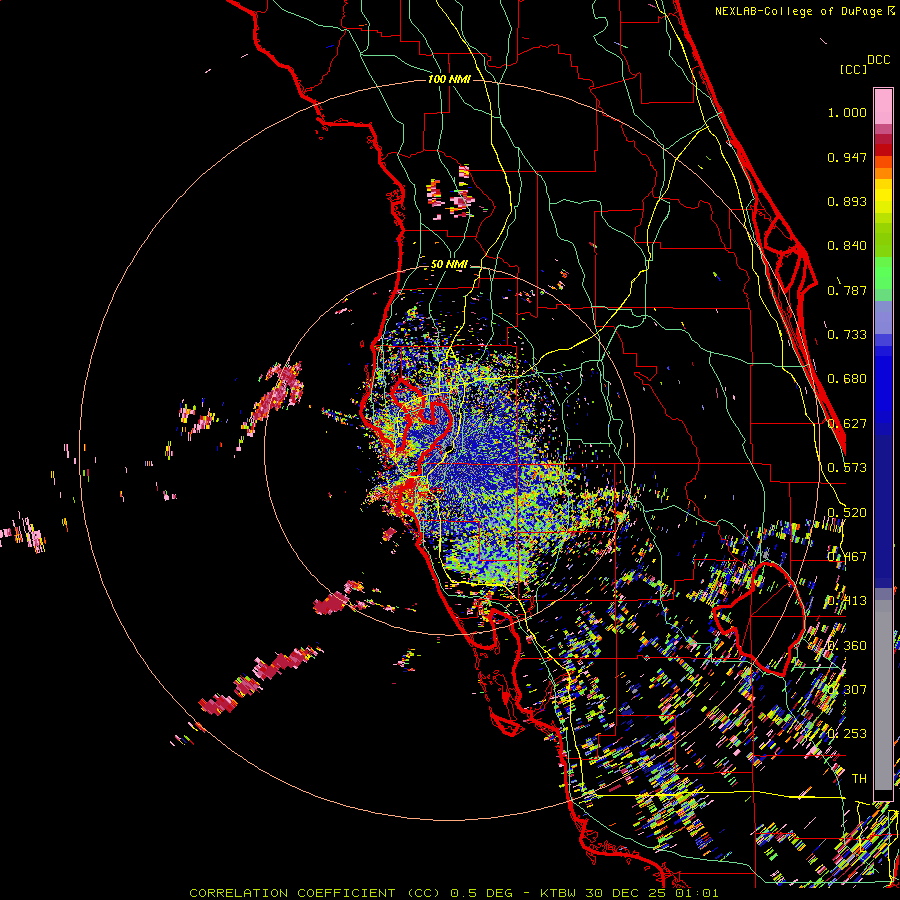Select the 0.733 scale value
Viewport: 900px width, 900px height.
tap(847, 335)
